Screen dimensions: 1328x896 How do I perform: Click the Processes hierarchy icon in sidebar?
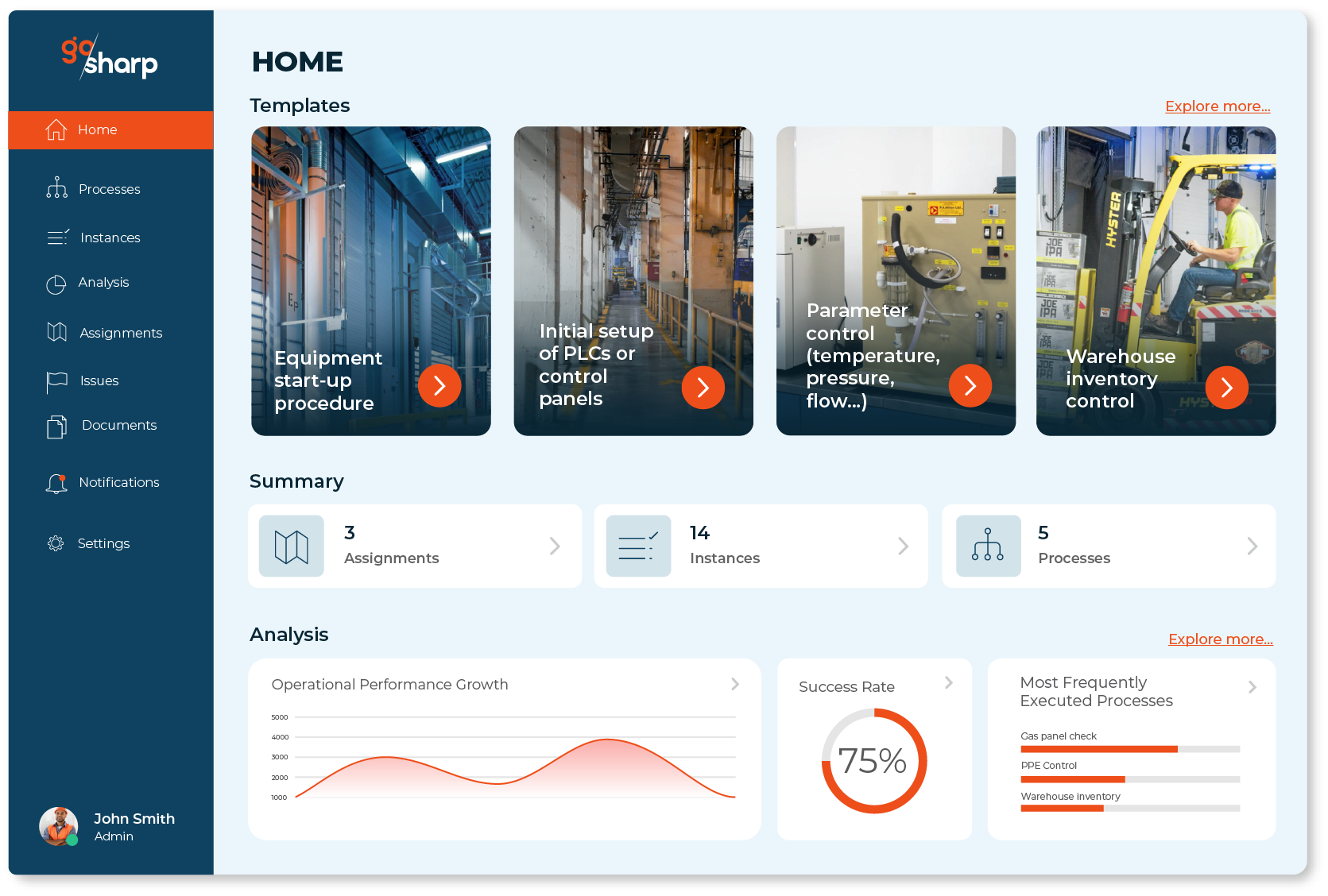(x=56, y=188)
